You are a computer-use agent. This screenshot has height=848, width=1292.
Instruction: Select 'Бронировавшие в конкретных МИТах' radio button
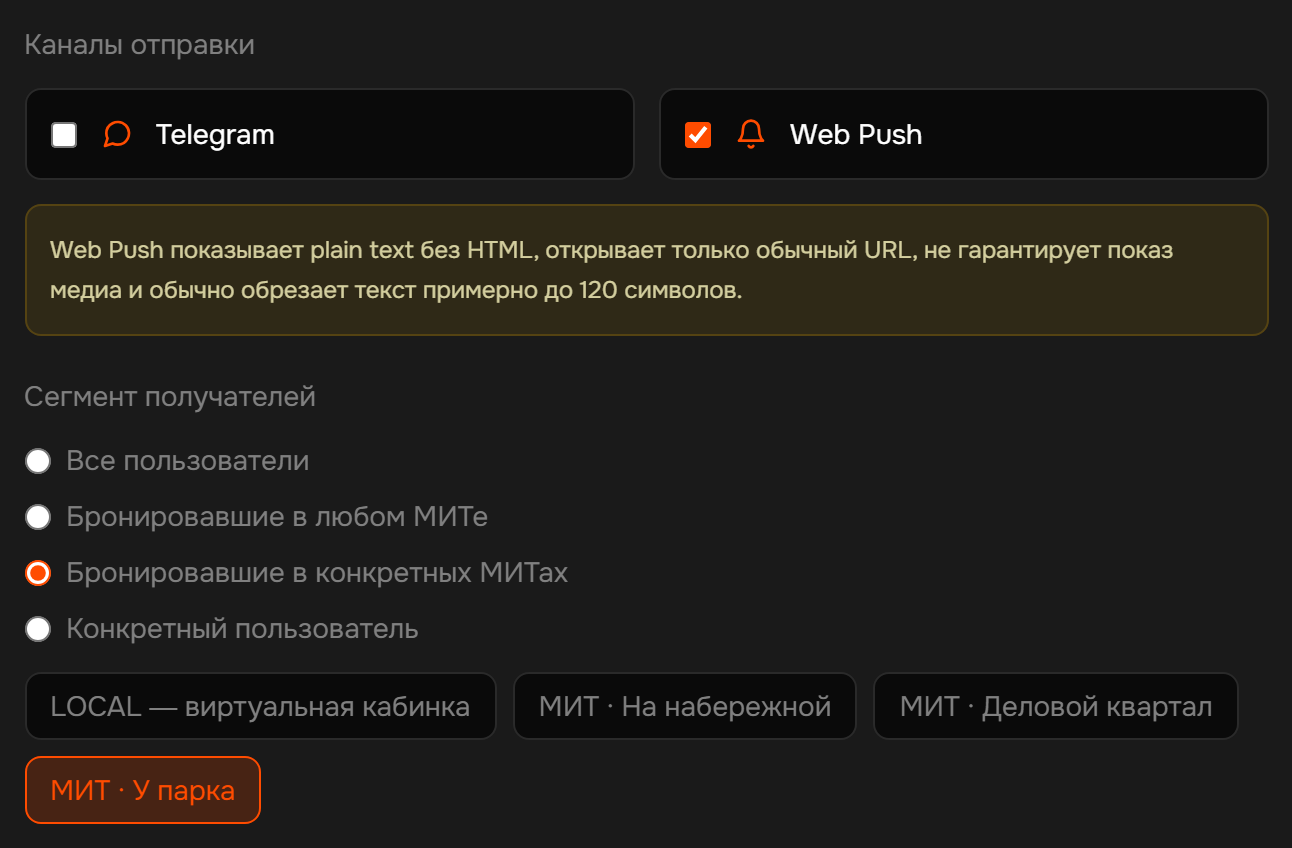[38, 573]
